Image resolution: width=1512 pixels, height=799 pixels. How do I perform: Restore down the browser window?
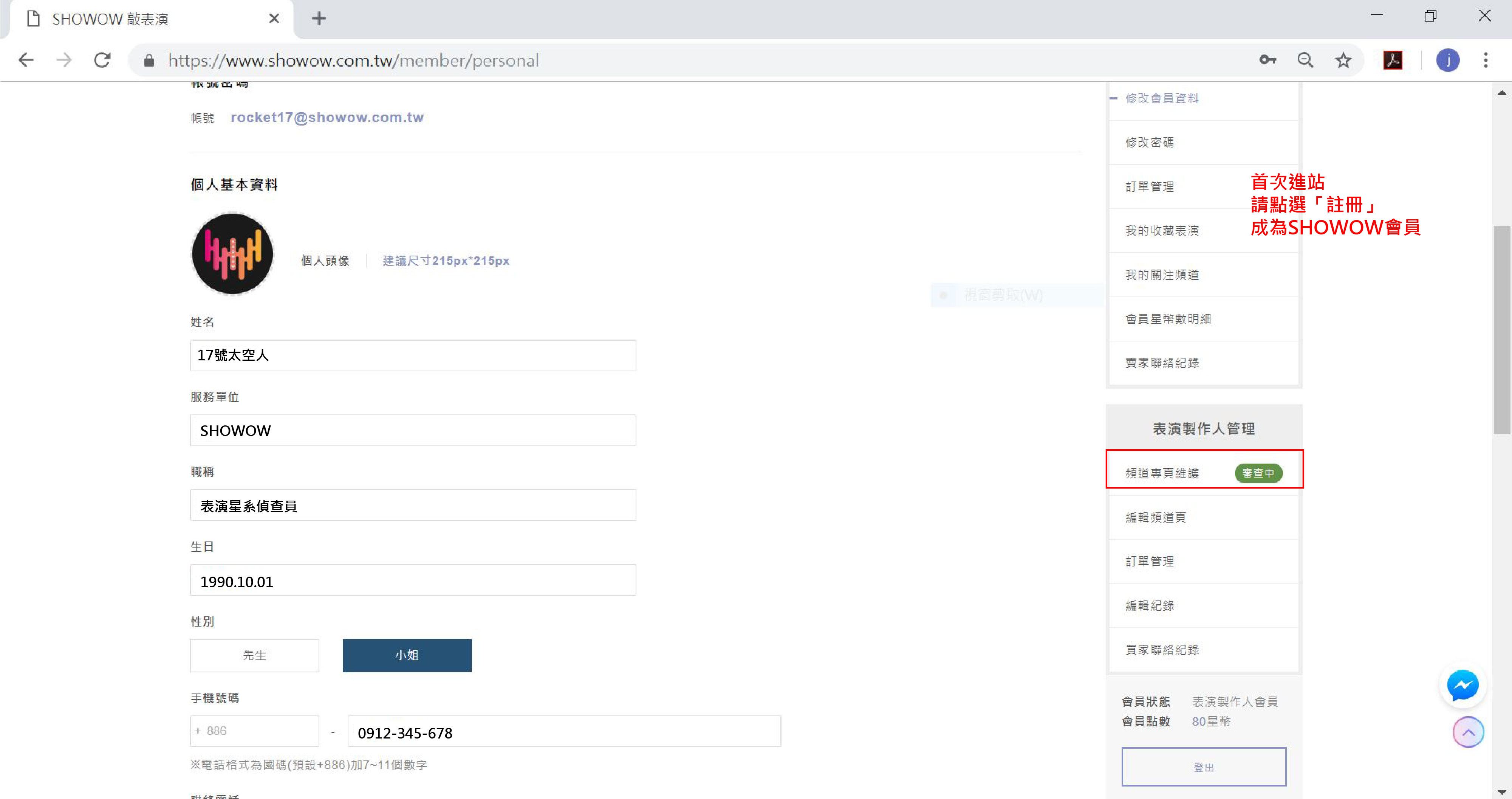click(1430, 16)
